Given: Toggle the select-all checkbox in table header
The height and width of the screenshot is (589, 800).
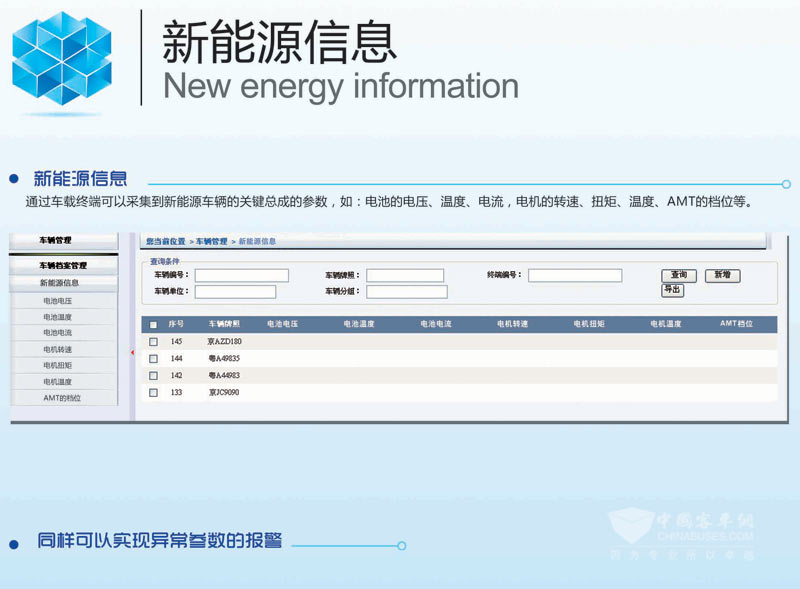Looking at the screenshot, I should [x=153, y=325].
